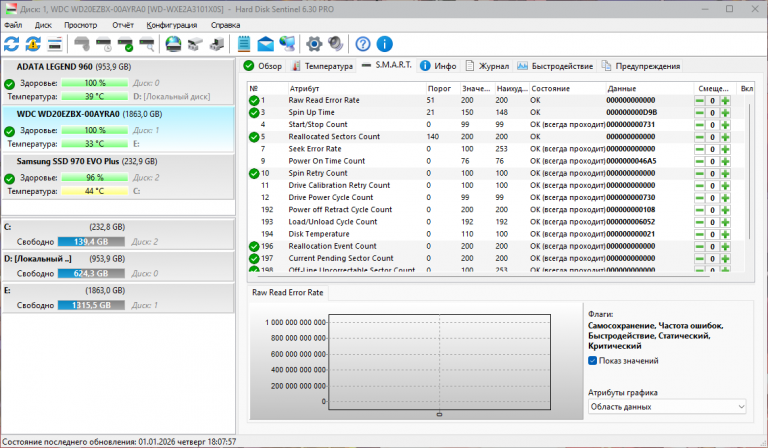
Task: Uncheck the "Показ значений" checkbox
Action: 594,361
